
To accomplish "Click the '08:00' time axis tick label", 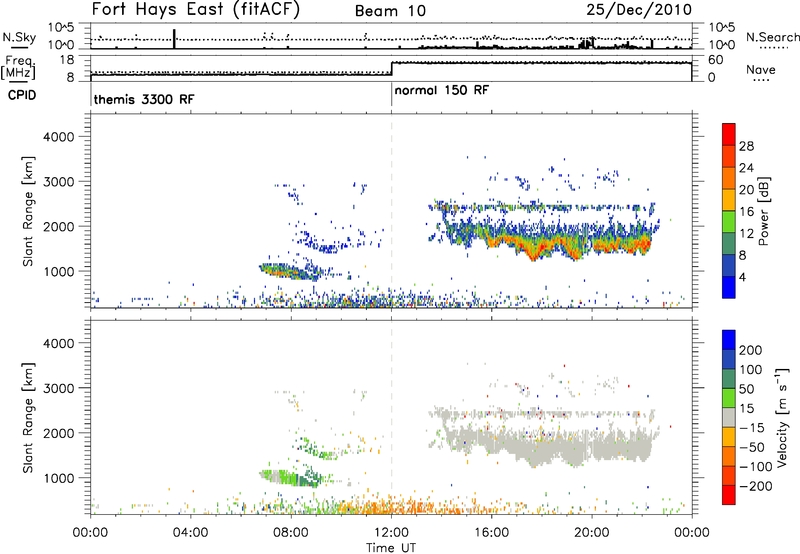I will tap(291, 533).
